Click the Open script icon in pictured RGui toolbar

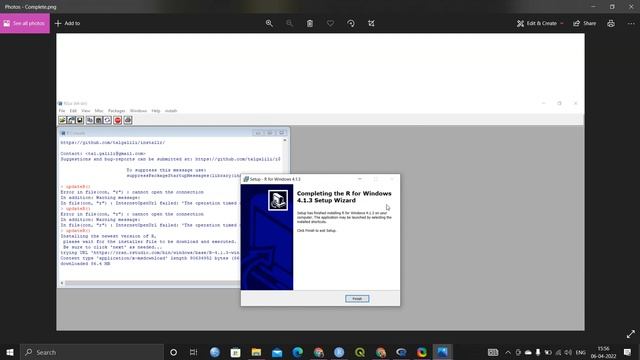(62, 120)
